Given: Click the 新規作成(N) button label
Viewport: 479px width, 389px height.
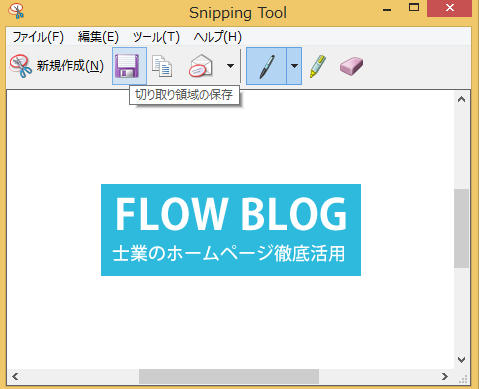Looking at the screenshot, I should tap(70, 66).
